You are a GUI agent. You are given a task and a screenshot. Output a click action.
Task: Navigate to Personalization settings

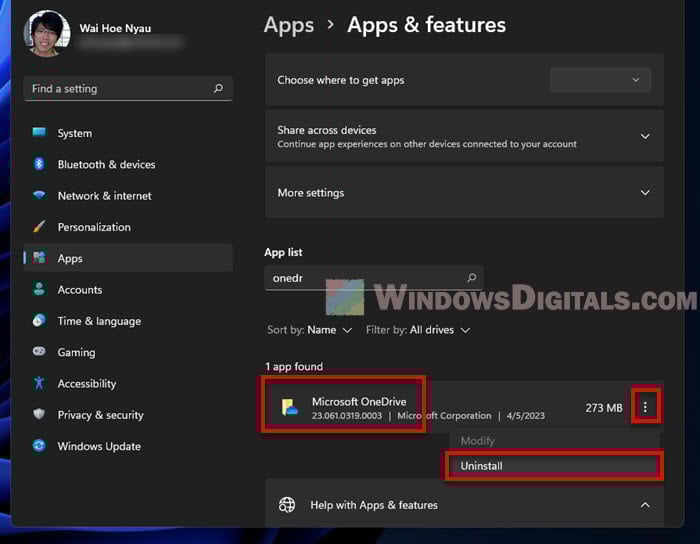point(128,227)
